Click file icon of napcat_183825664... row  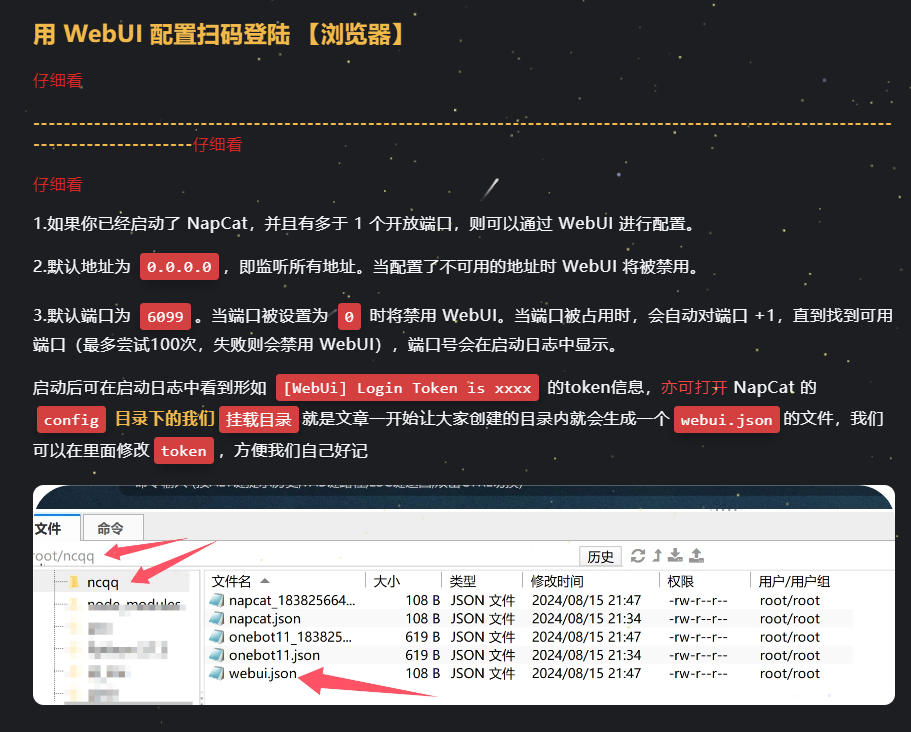click(217, 600)
